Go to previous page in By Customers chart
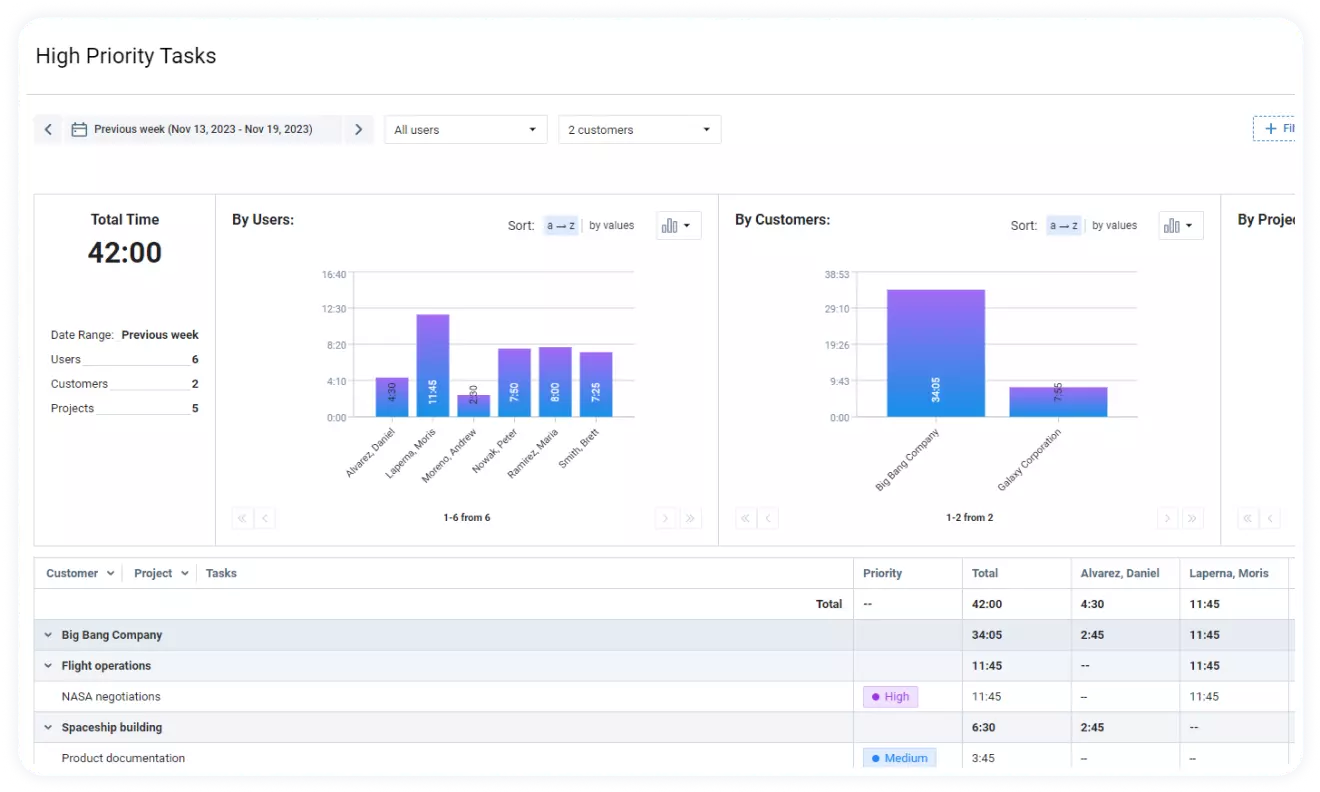1320x792 pixels. tap(768, 518)
